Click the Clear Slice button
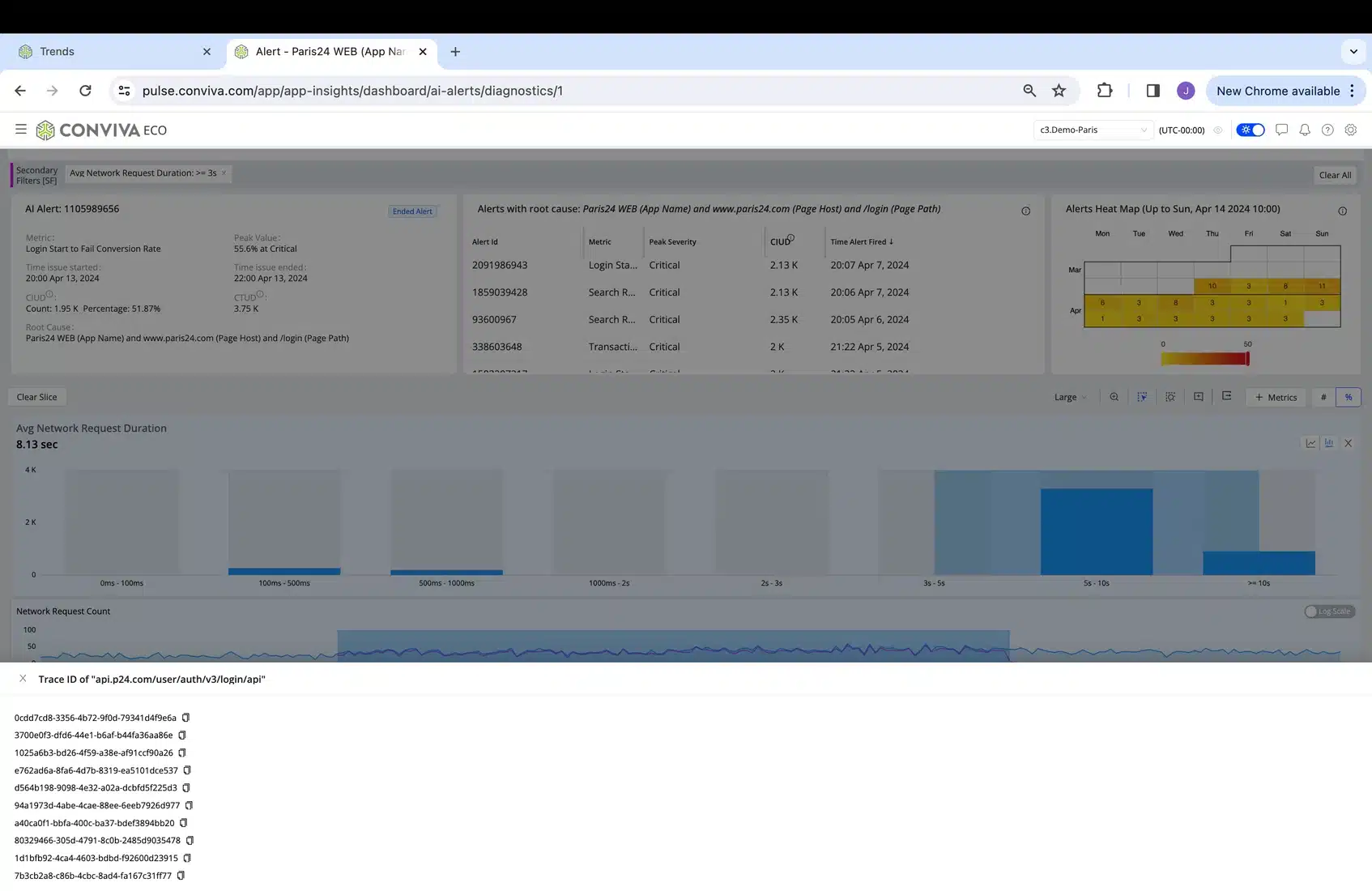The height and width of the screenshot is (891, 1372). tap(37, 397)
